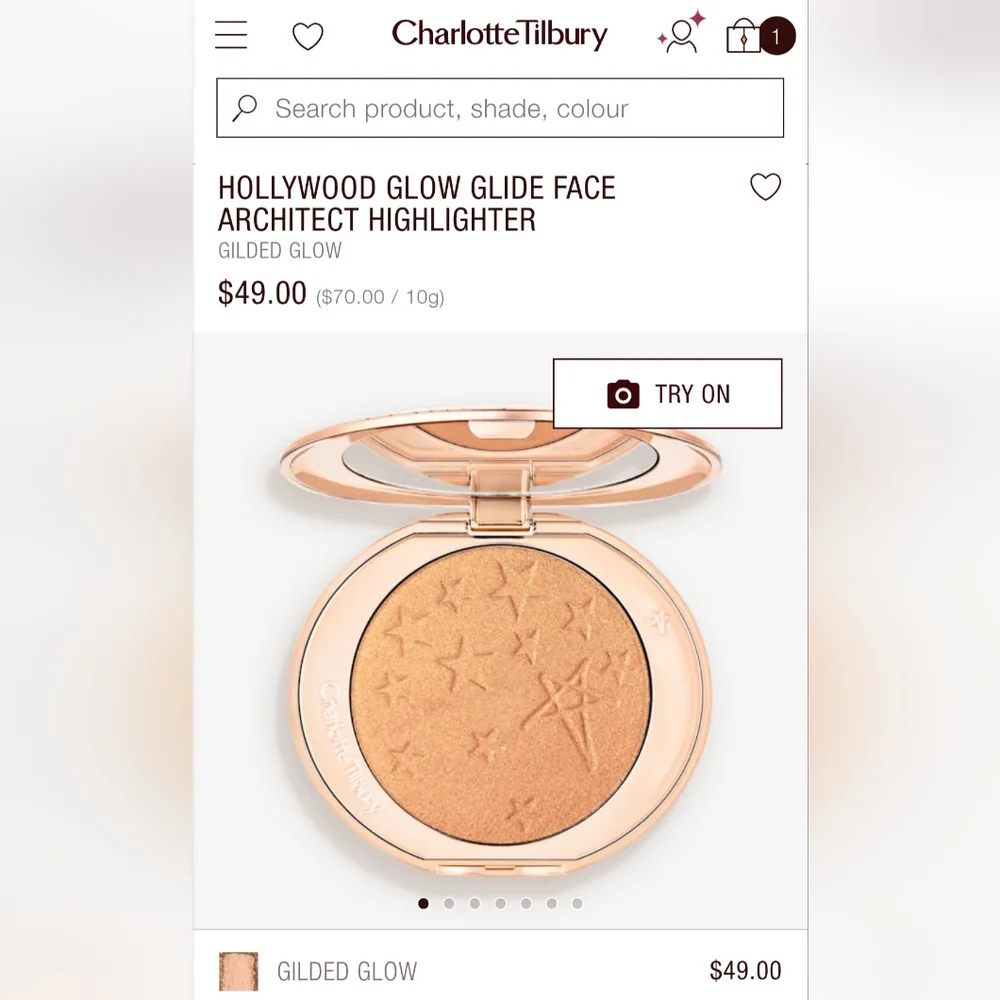This screenshot has height=1000, width=1000.
Task: Select the first image carousel dot
Action: (423, 903)
